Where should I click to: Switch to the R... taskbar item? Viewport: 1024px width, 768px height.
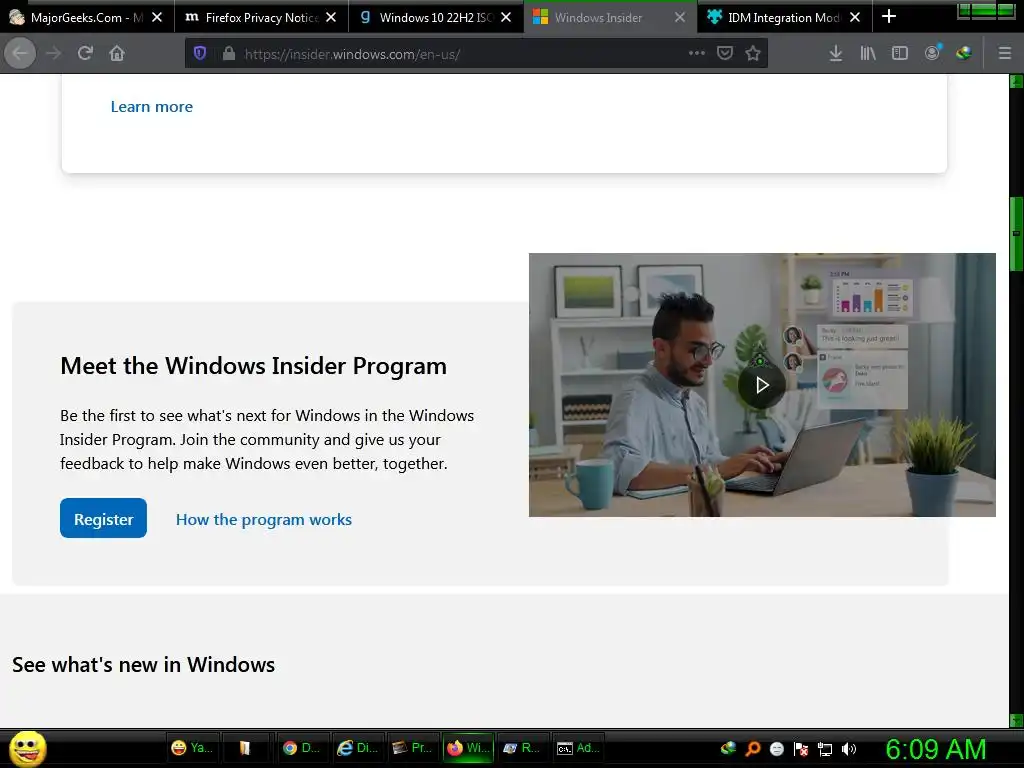click(x=523, y=748)
